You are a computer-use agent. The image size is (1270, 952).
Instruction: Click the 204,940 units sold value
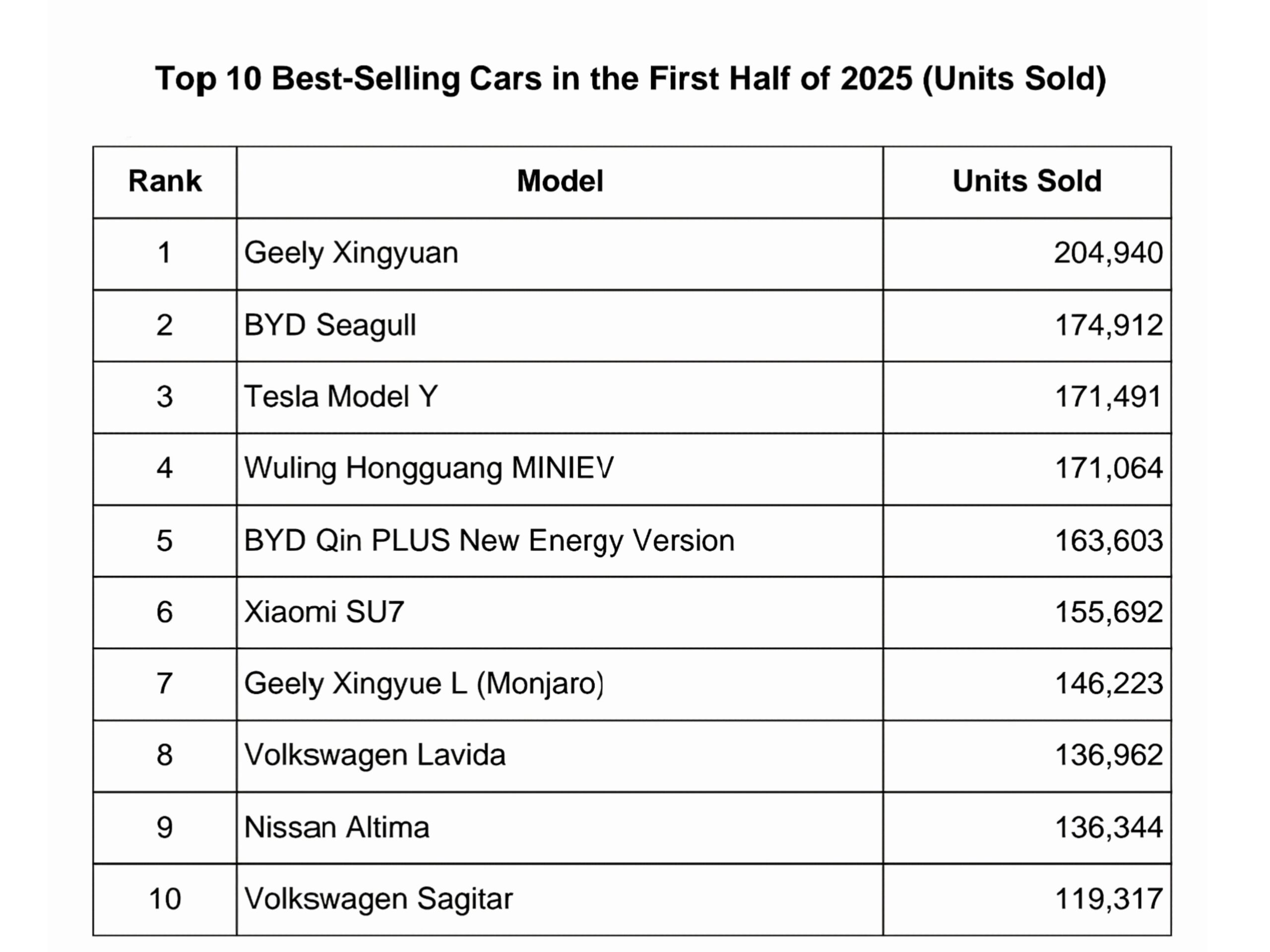[x=1108, y=253]
